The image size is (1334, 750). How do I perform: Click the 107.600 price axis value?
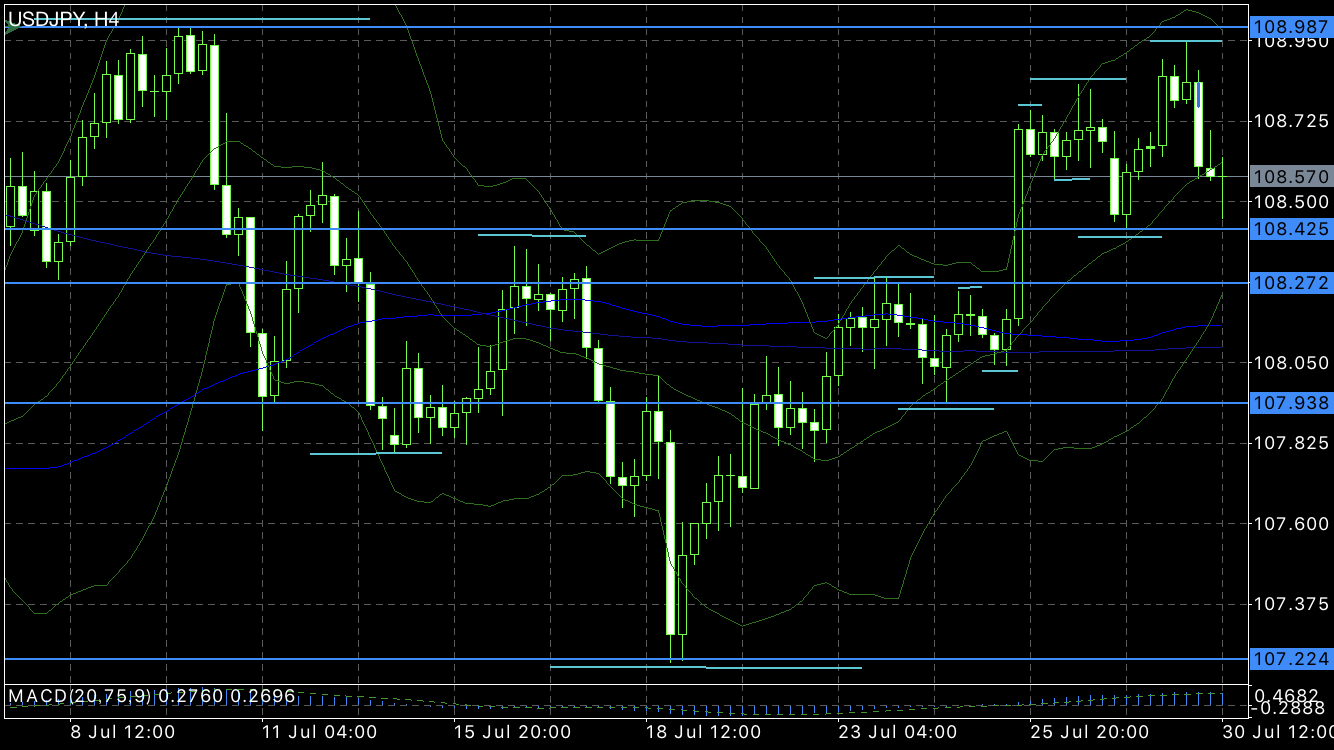click(x=1291, y=523)
